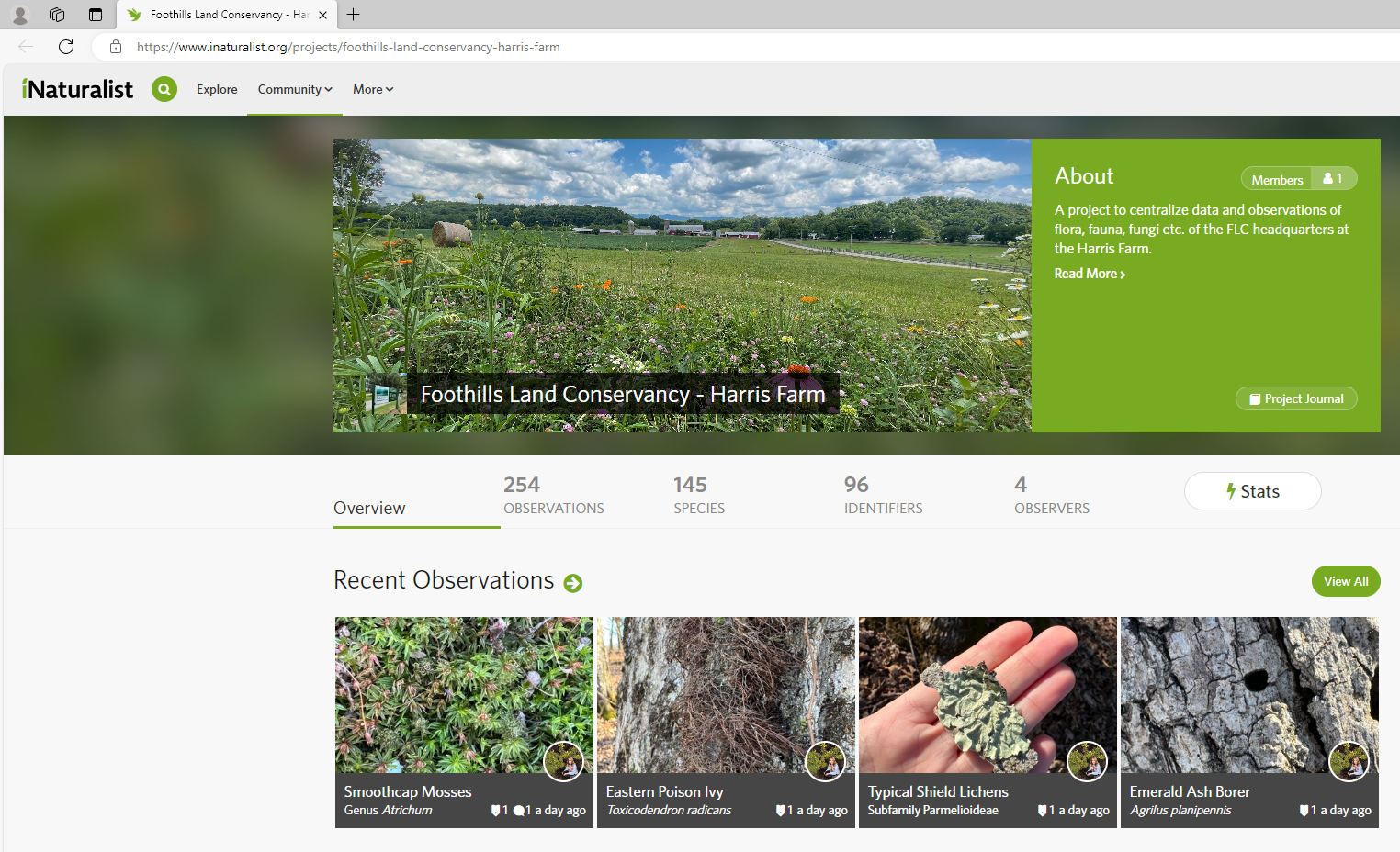Click the View All button
This screenshot has height=852, width=1400.
(x=1345, y=581)
